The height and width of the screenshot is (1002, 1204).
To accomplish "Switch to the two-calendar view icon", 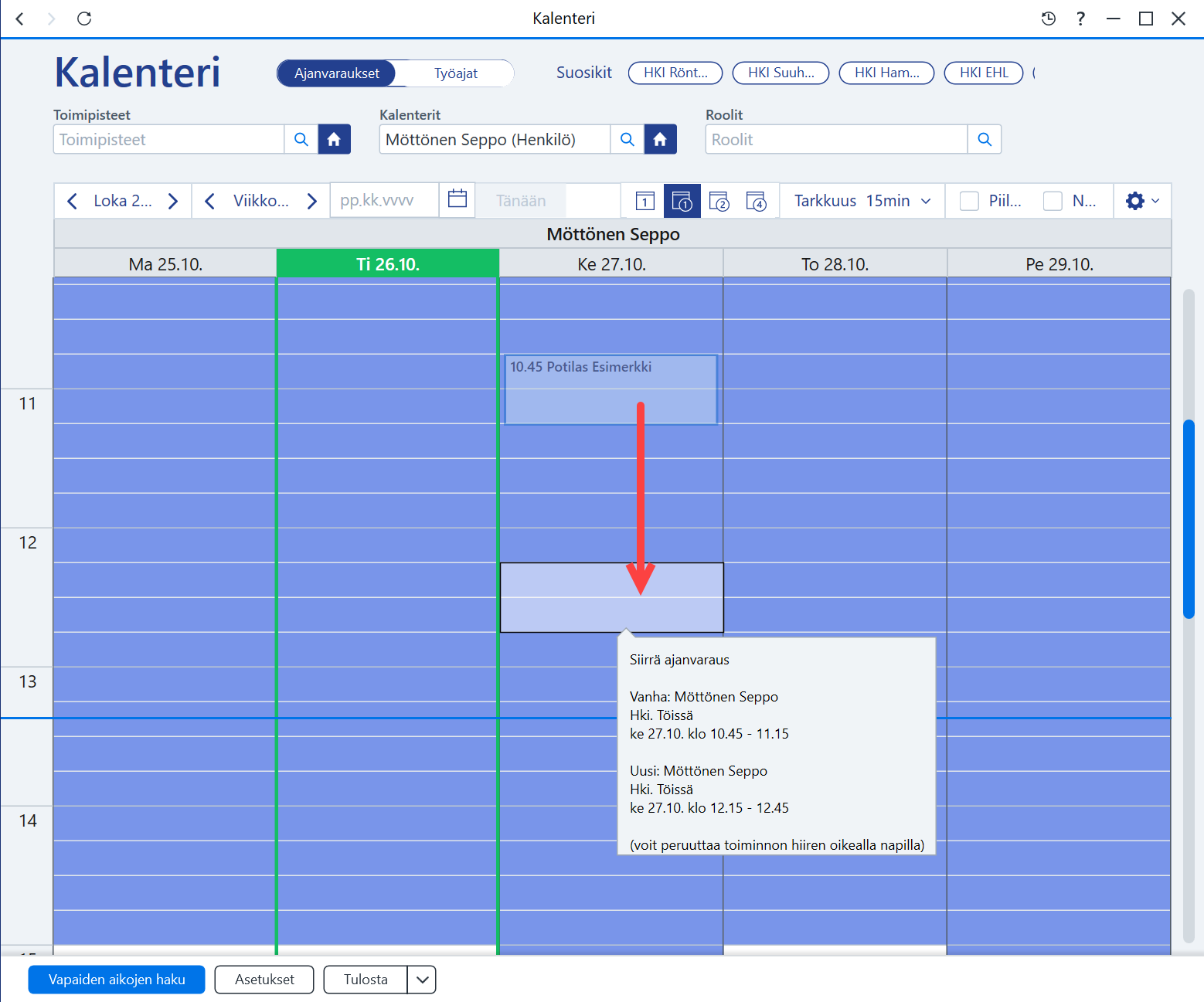I will pos(719,201).
